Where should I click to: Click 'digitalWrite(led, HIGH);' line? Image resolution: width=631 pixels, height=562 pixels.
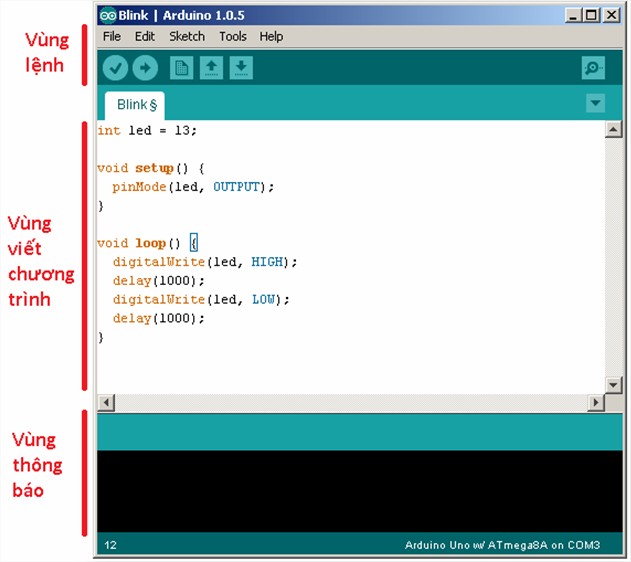pos(205,262)
